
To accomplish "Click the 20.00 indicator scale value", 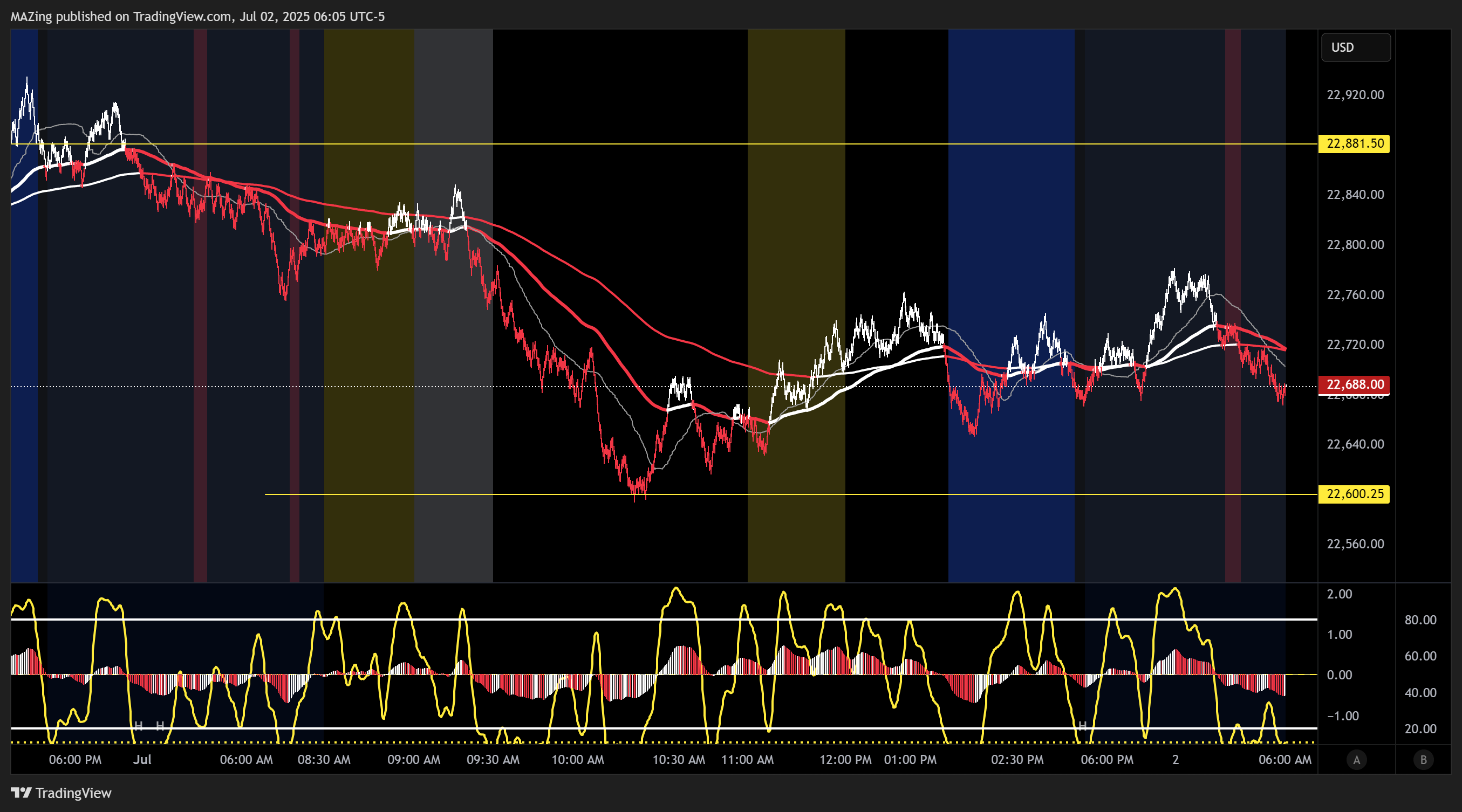I will (x=1420, y=728).
